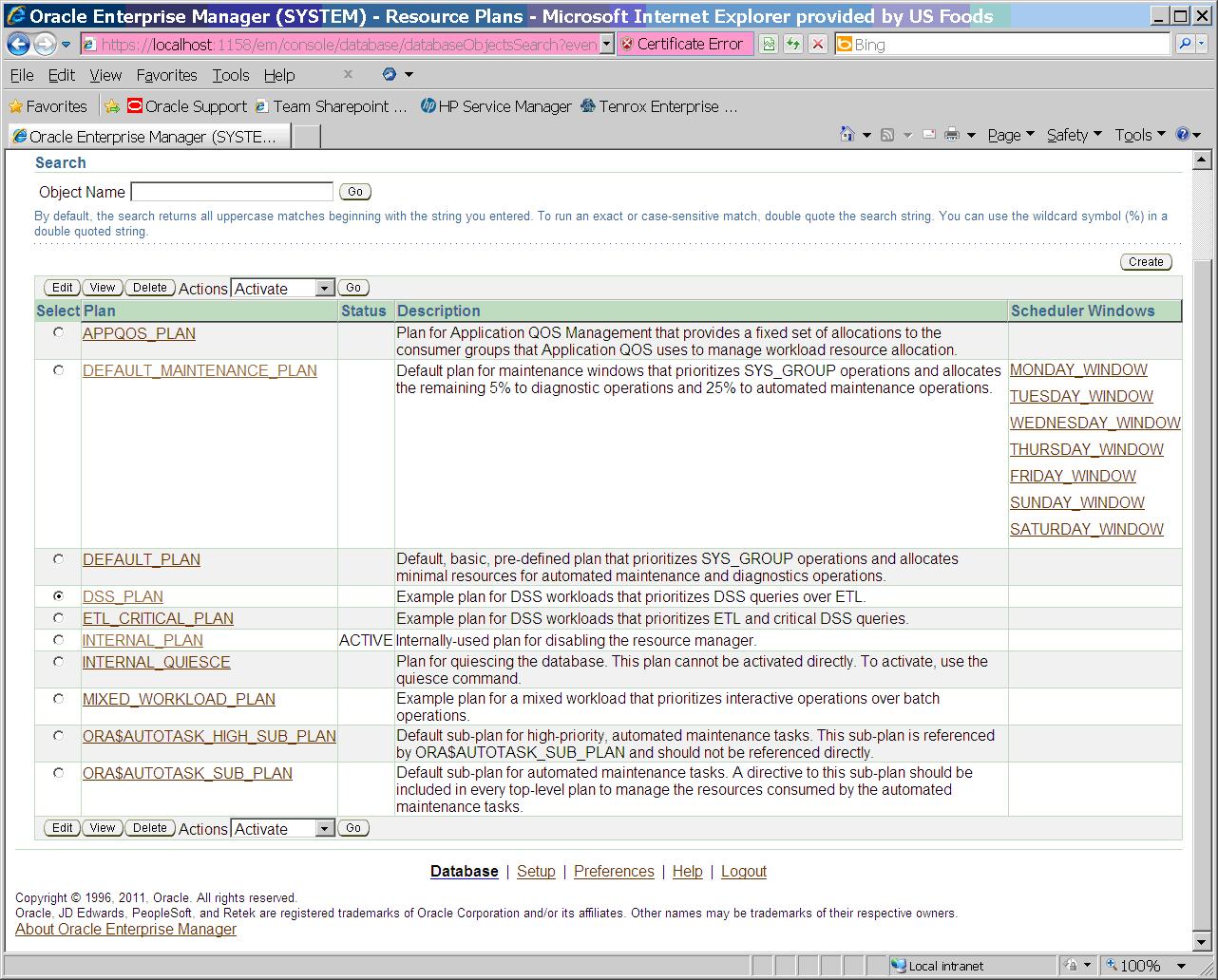Click the Print icon in command bar
Image resolution: width=1218 pixels, height=980 pixels.
952,135
